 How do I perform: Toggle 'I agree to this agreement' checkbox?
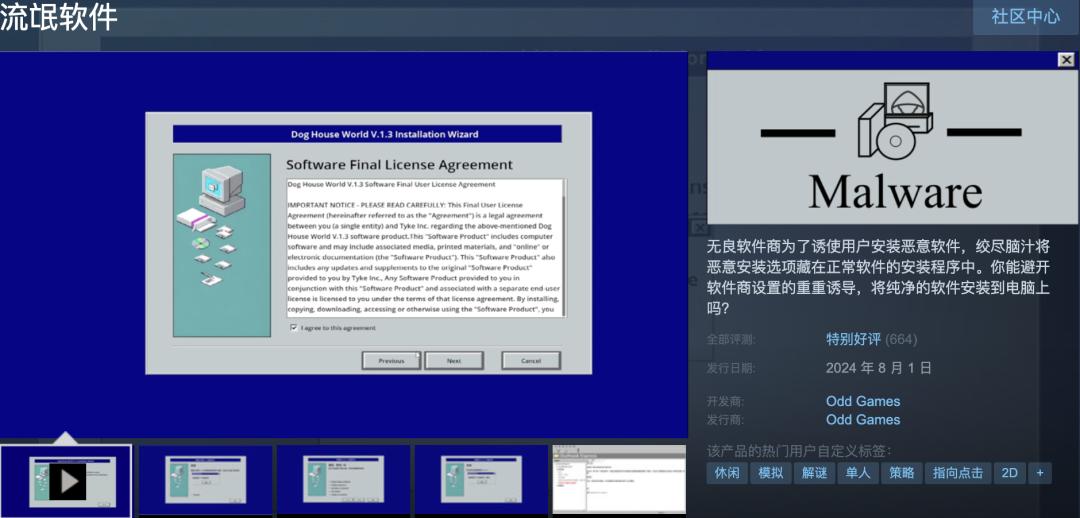point(294,328)
